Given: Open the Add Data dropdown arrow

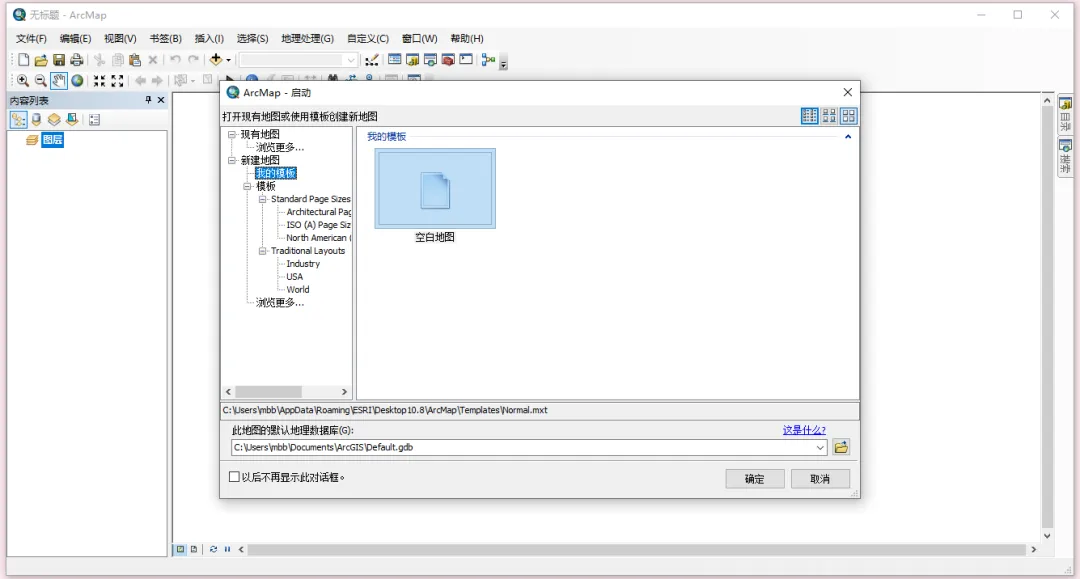Looking at the screenshot, I should (x=229, y=60).
